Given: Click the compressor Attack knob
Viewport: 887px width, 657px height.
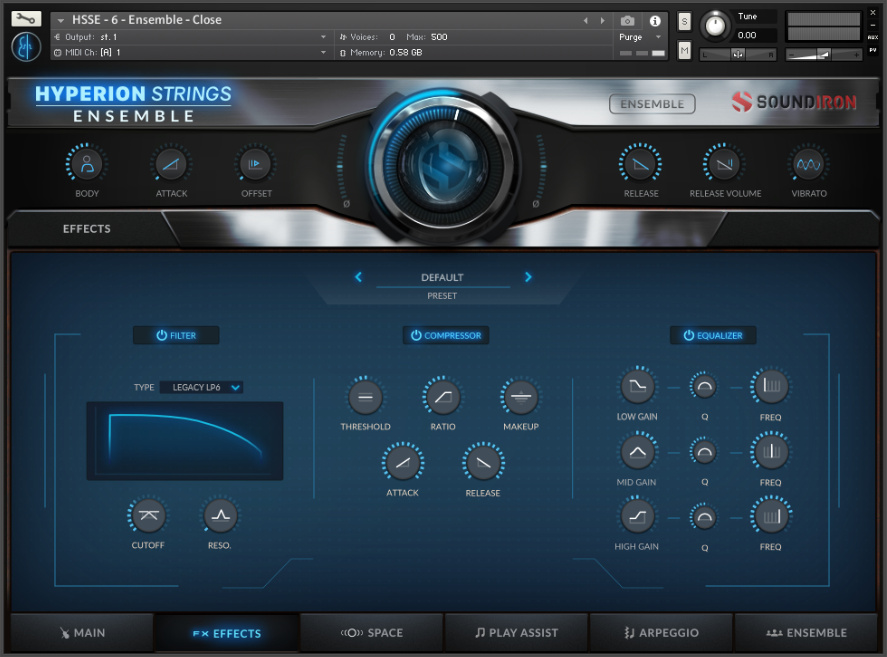Looking at the screenshot, I should point(403,463).
